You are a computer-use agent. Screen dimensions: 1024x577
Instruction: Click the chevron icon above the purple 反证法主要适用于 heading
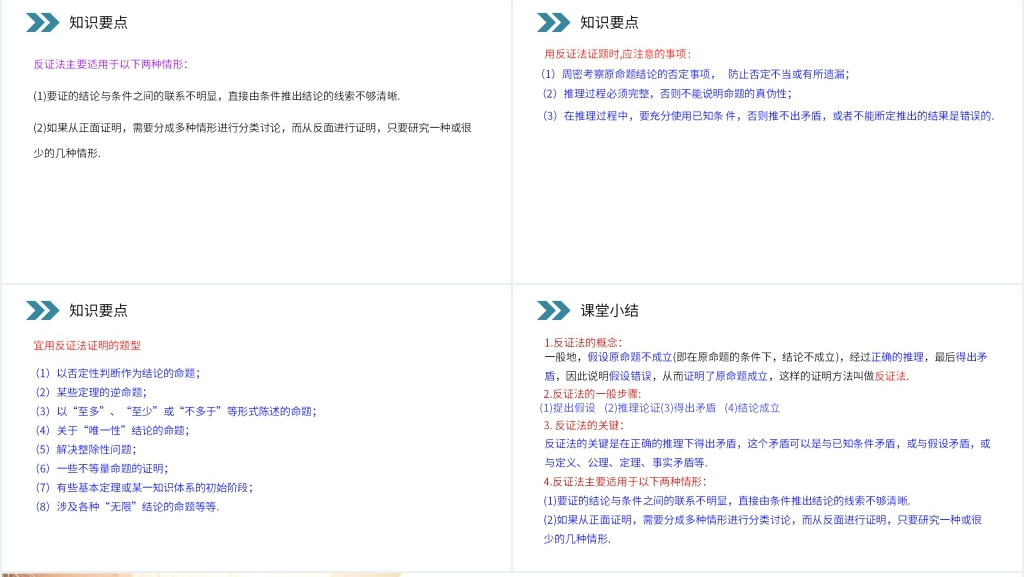point(42,22)
